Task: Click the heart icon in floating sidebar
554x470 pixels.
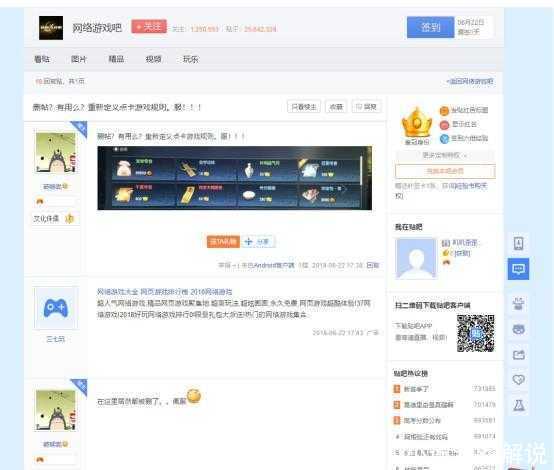Action: 518,380
